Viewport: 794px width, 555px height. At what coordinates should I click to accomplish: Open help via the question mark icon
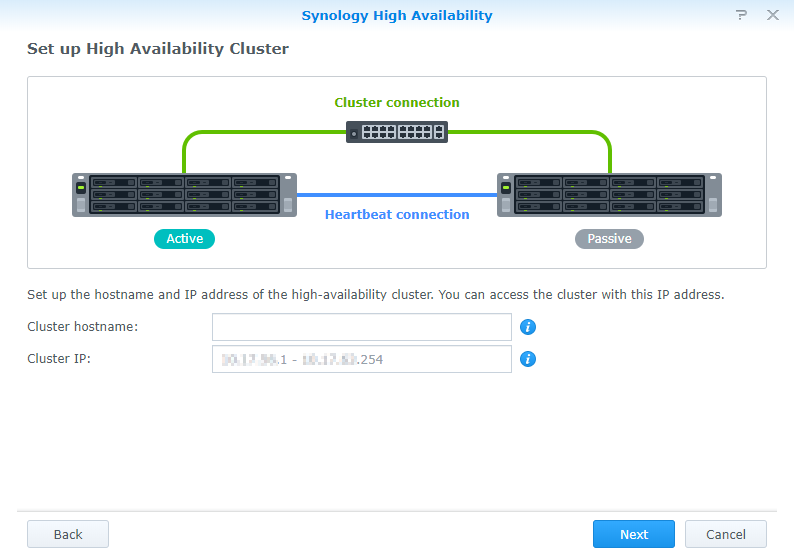pos(741,15)
